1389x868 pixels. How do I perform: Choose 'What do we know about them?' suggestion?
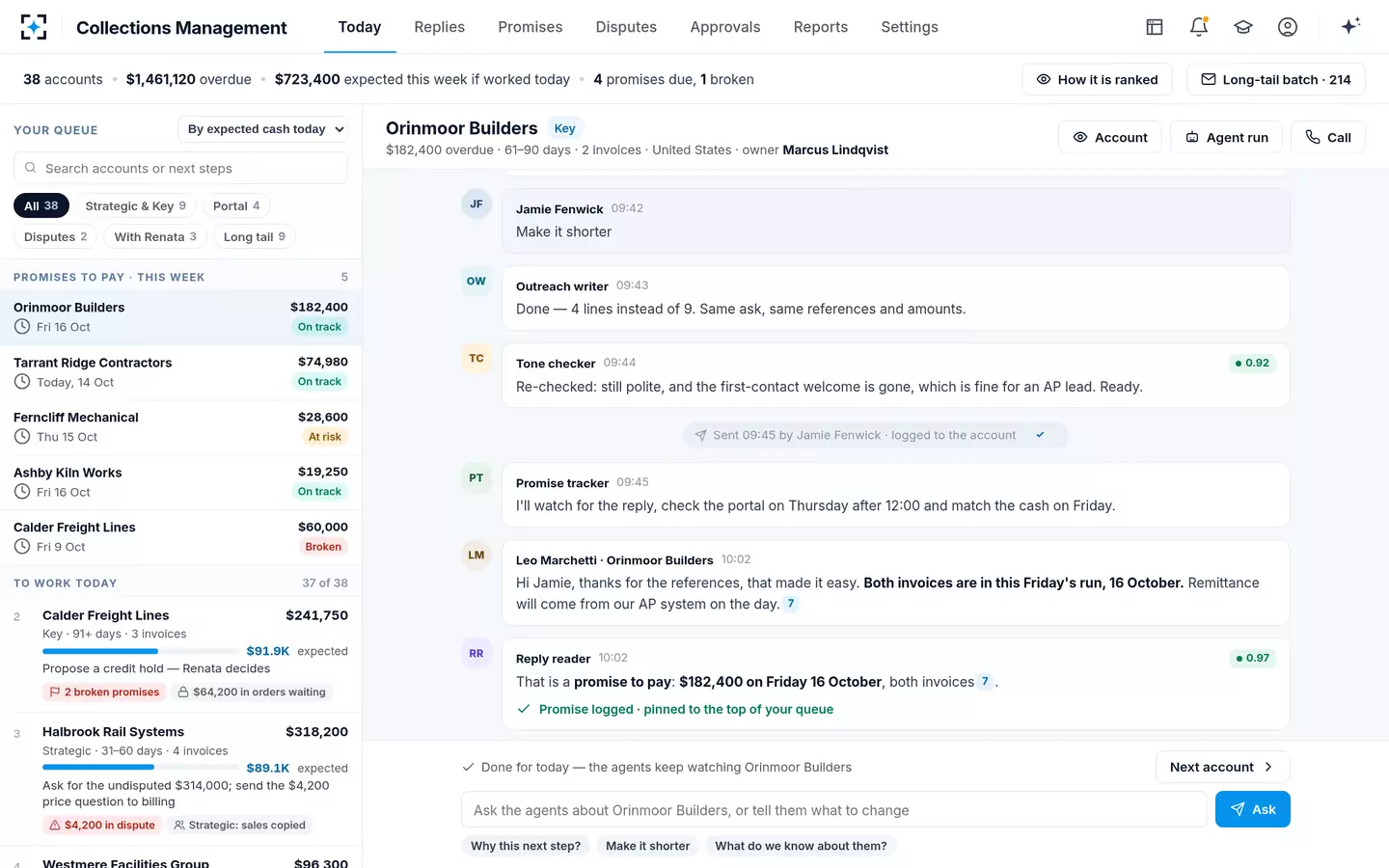pyautogui.click(x=801, y=846)
